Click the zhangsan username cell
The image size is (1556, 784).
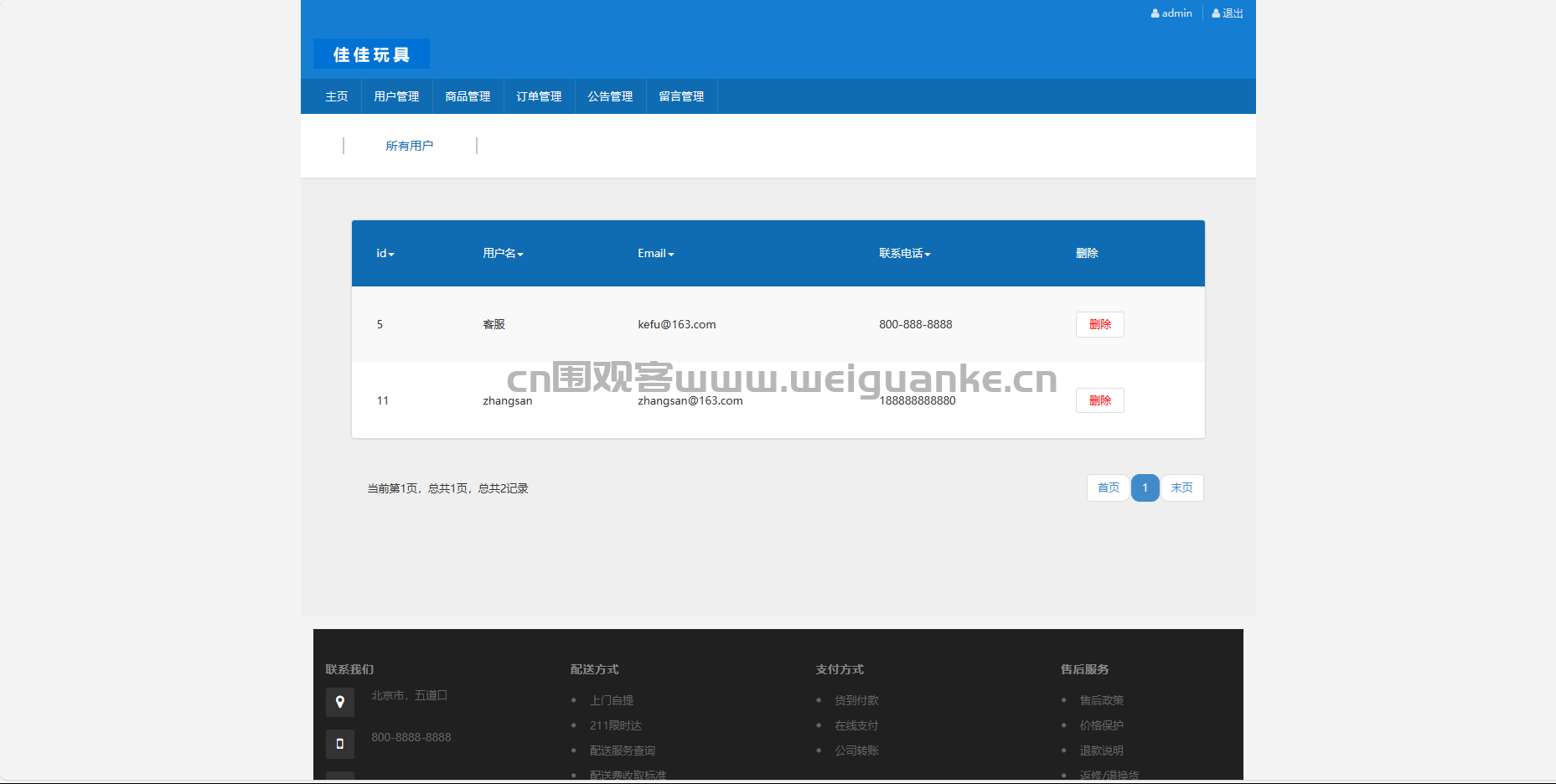(508, 400)
